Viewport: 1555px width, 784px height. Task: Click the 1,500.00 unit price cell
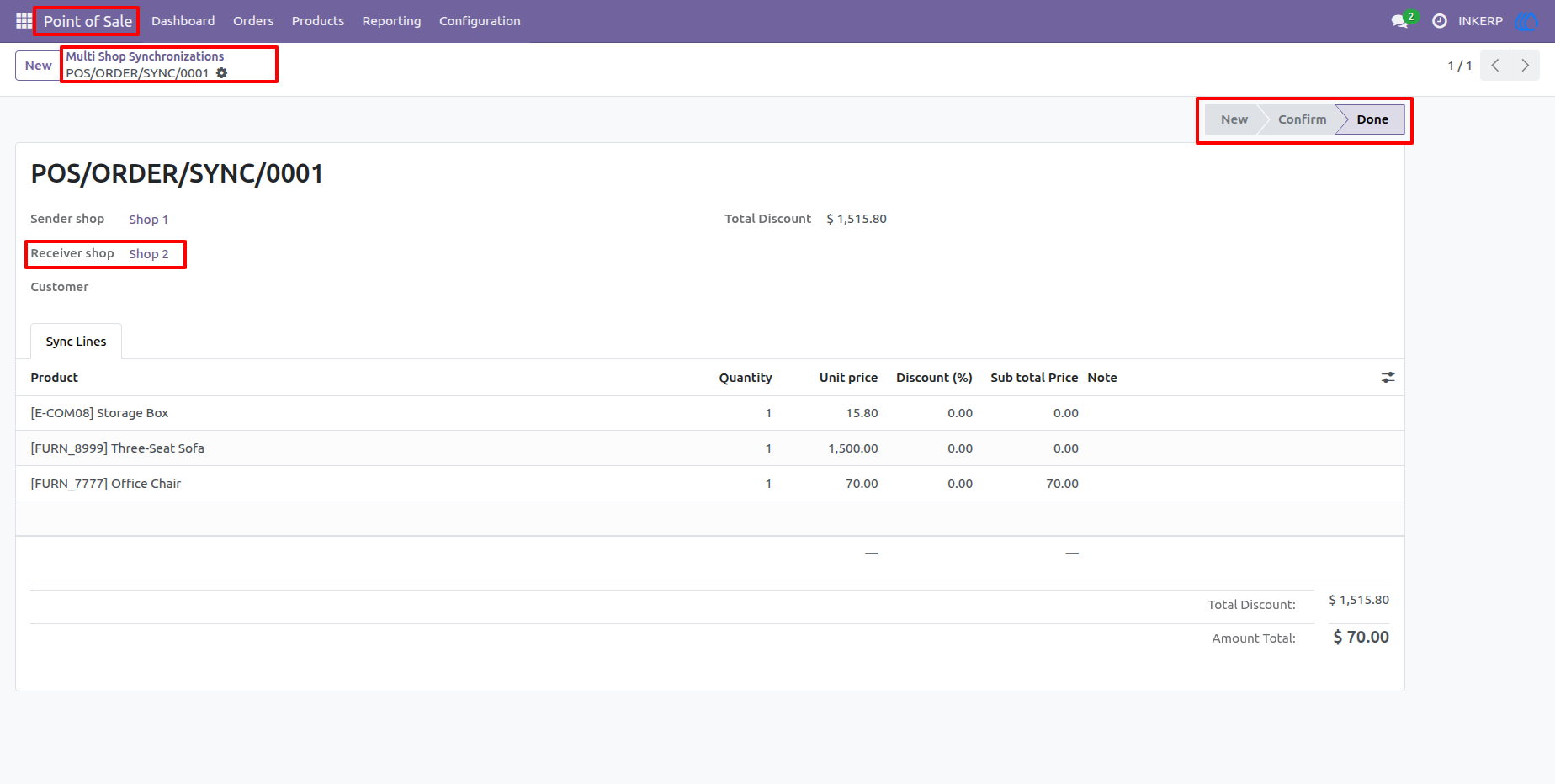[x=852, y=448]
